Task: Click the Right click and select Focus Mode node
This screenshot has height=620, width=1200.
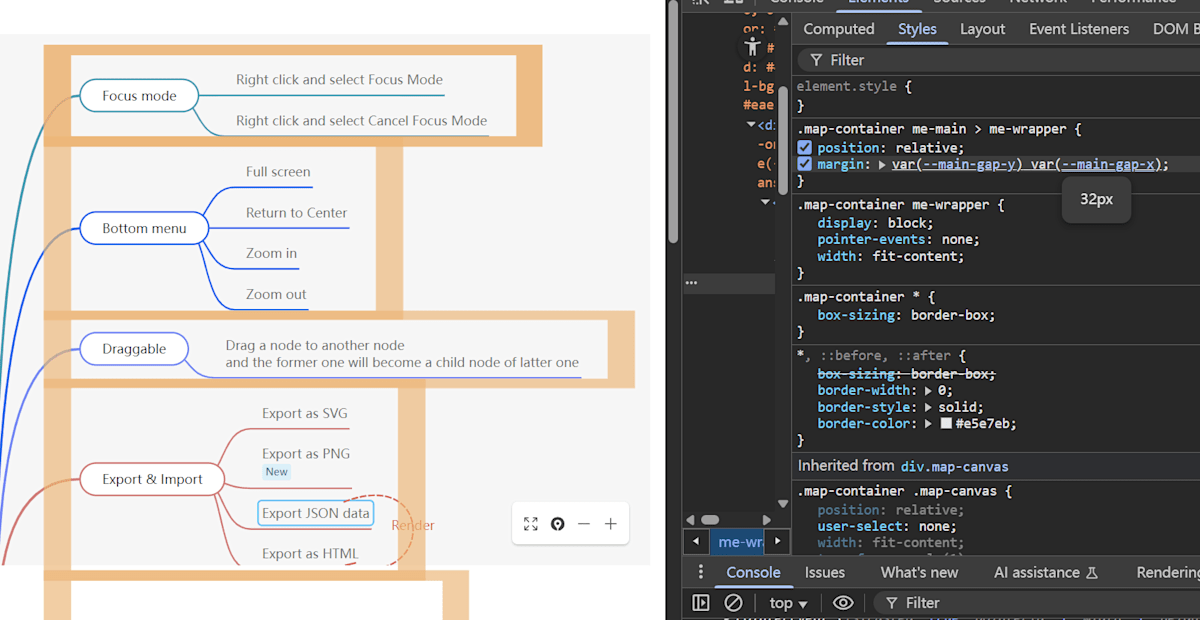Action: click(339, 80)
